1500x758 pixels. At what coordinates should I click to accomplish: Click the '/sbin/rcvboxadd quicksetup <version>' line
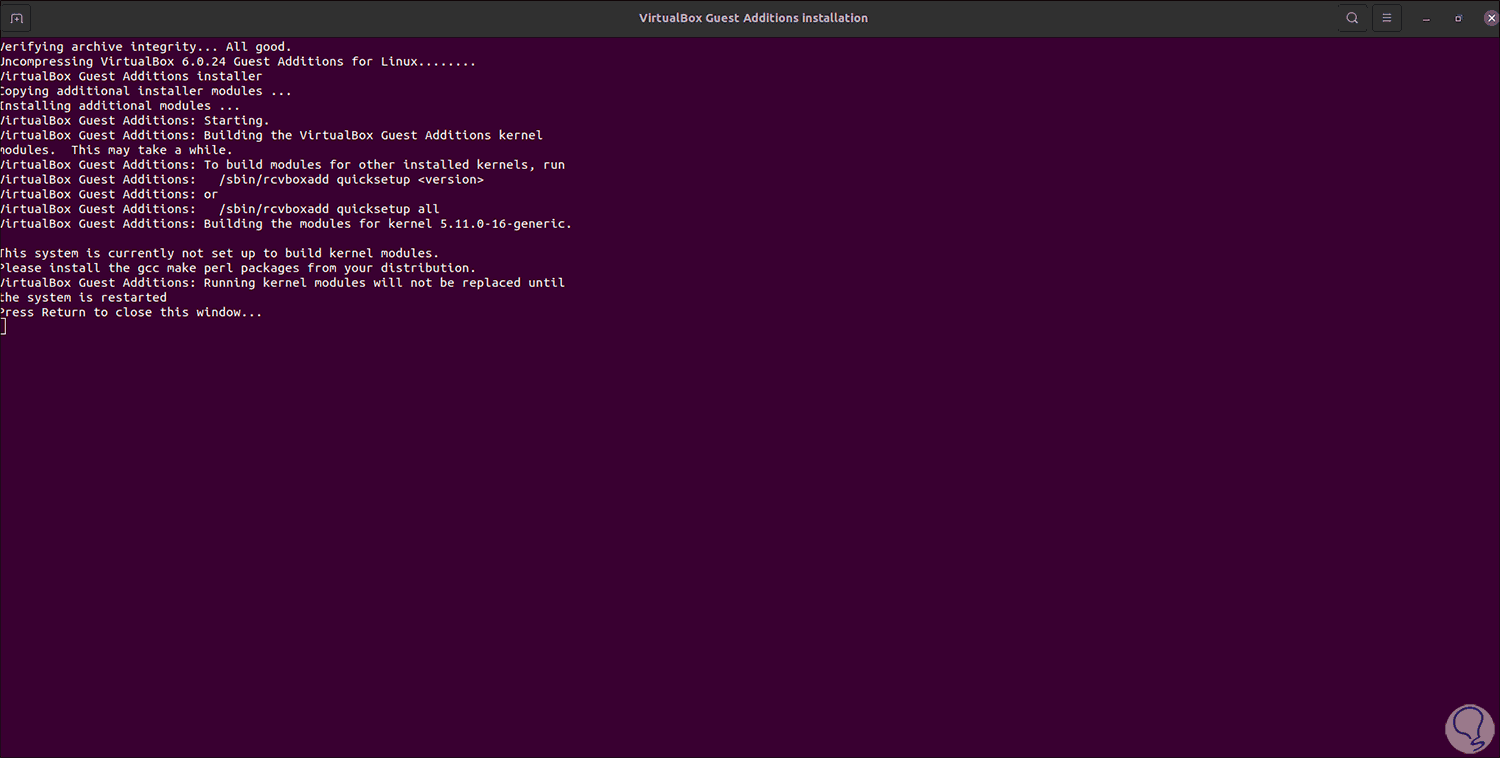coord(242,180)
